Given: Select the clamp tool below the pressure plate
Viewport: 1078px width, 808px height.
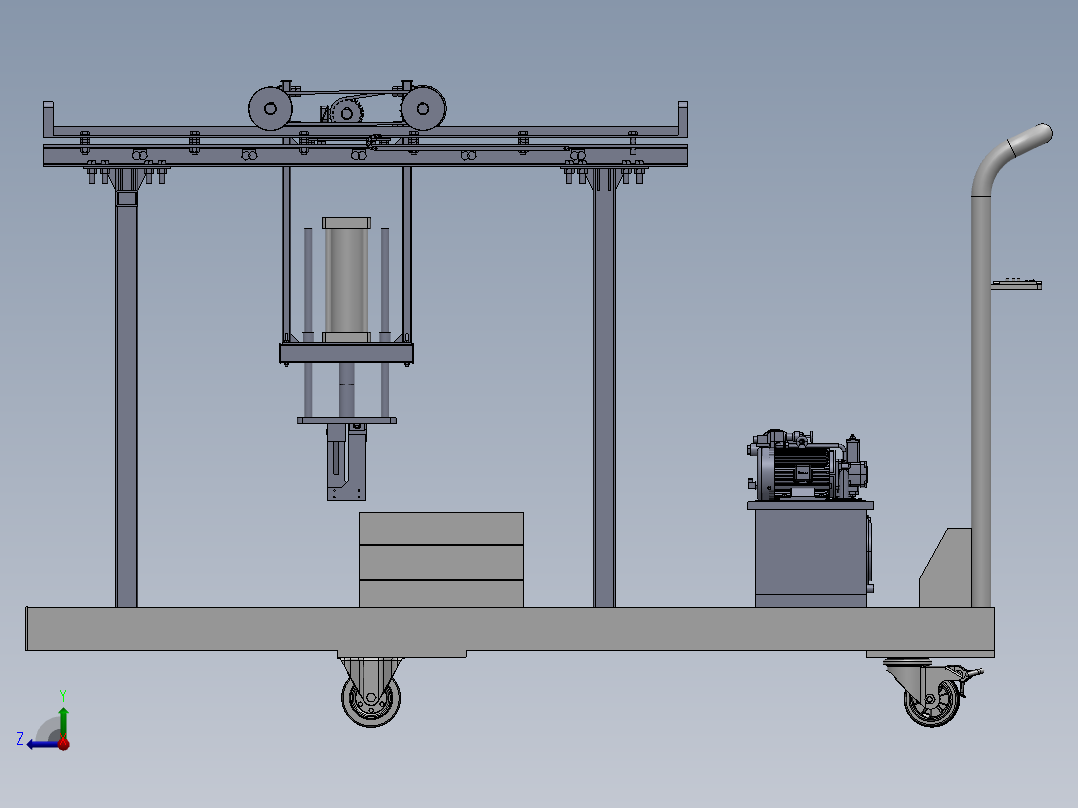Looking at the screenshot, I should click(346, 462).
